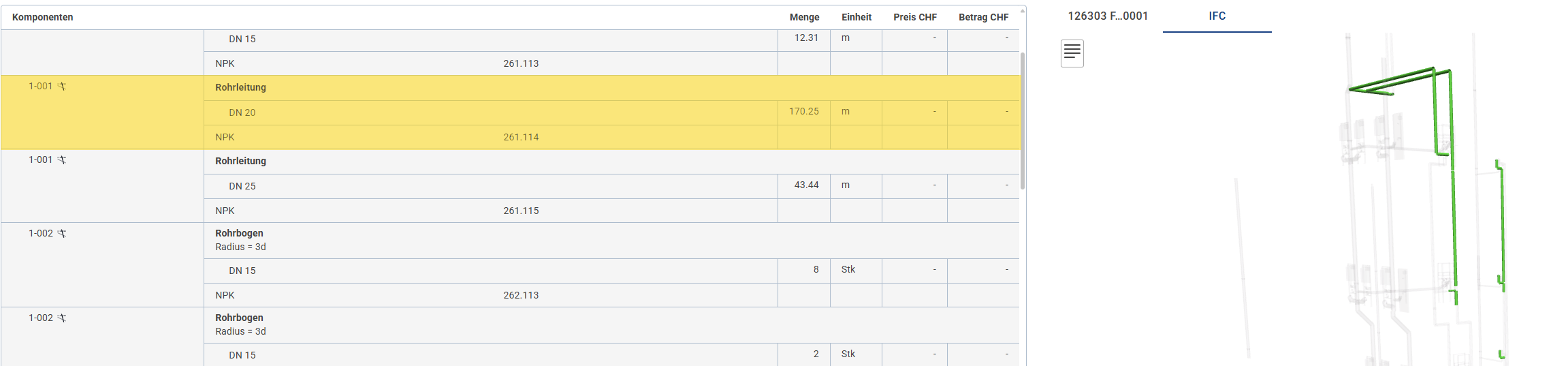Click the pipe icon beside highlighted 1-001 entry
Image resolution: width=1568 pixels, height=366 pixels.
pyautogui.click(x=62, y=87)
